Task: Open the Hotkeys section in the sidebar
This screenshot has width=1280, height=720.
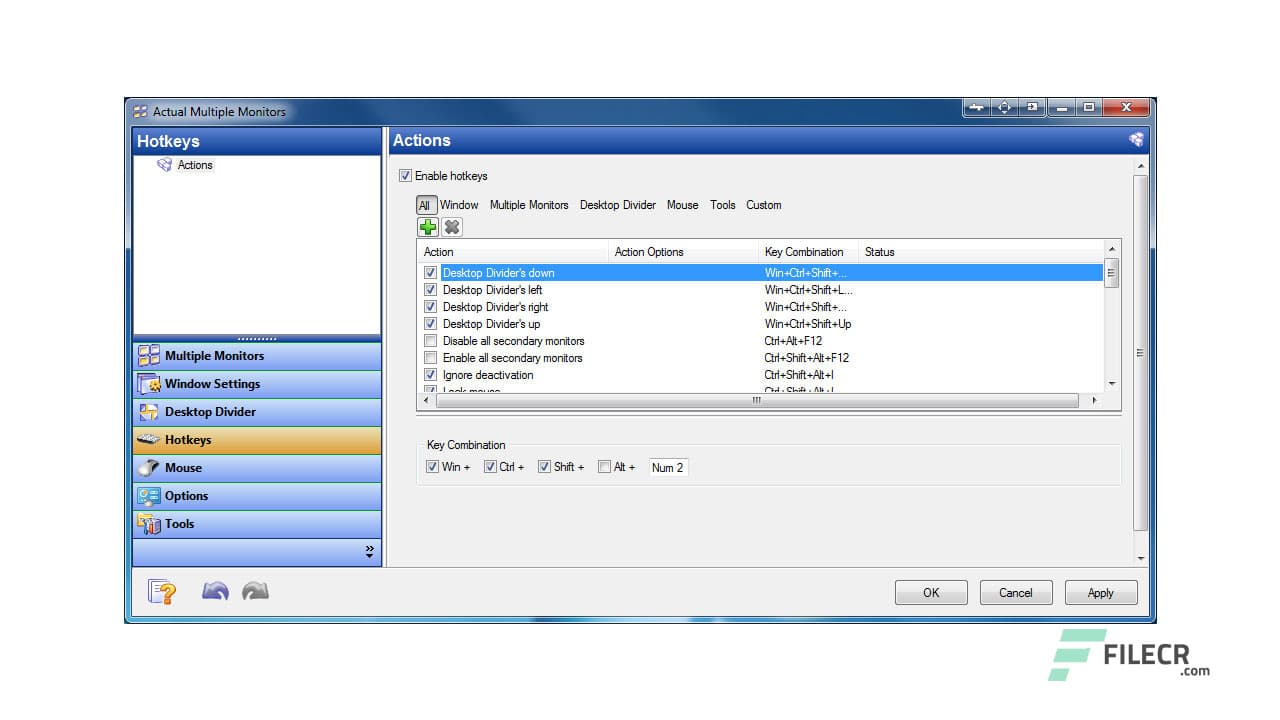Action: click(x=257, y=440)
